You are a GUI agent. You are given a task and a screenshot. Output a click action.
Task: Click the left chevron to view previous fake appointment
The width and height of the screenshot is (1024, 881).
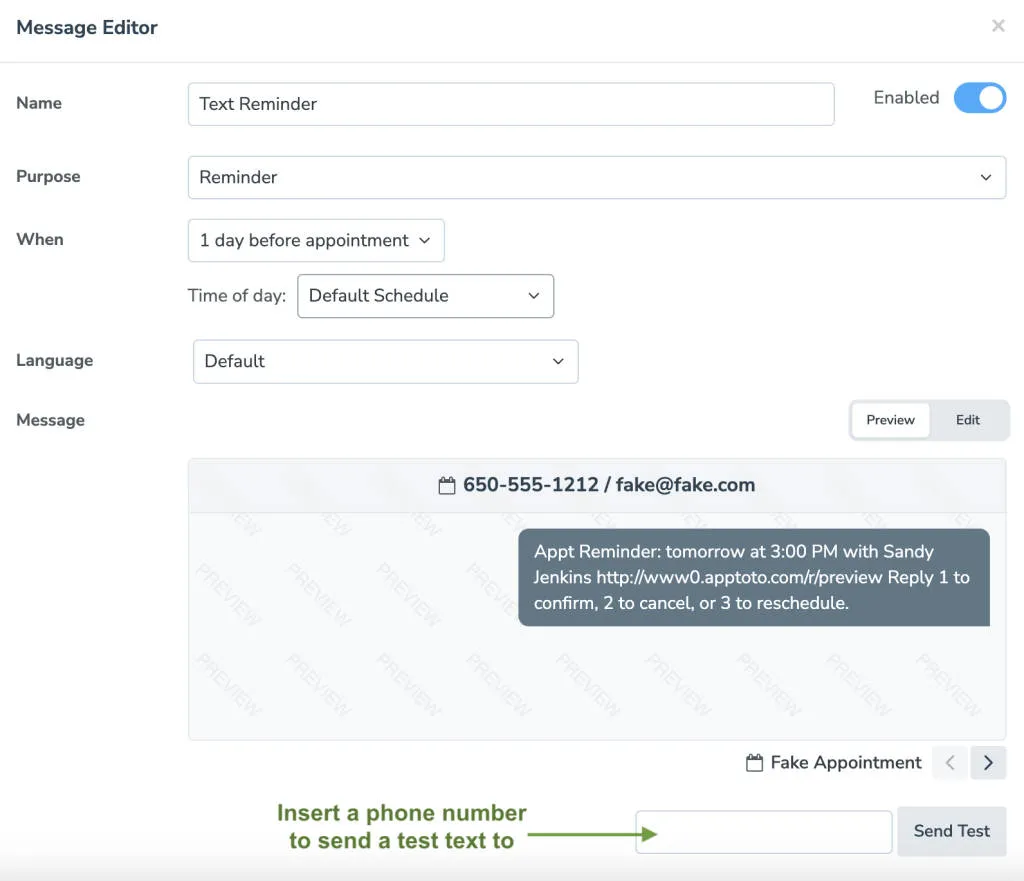949,762
